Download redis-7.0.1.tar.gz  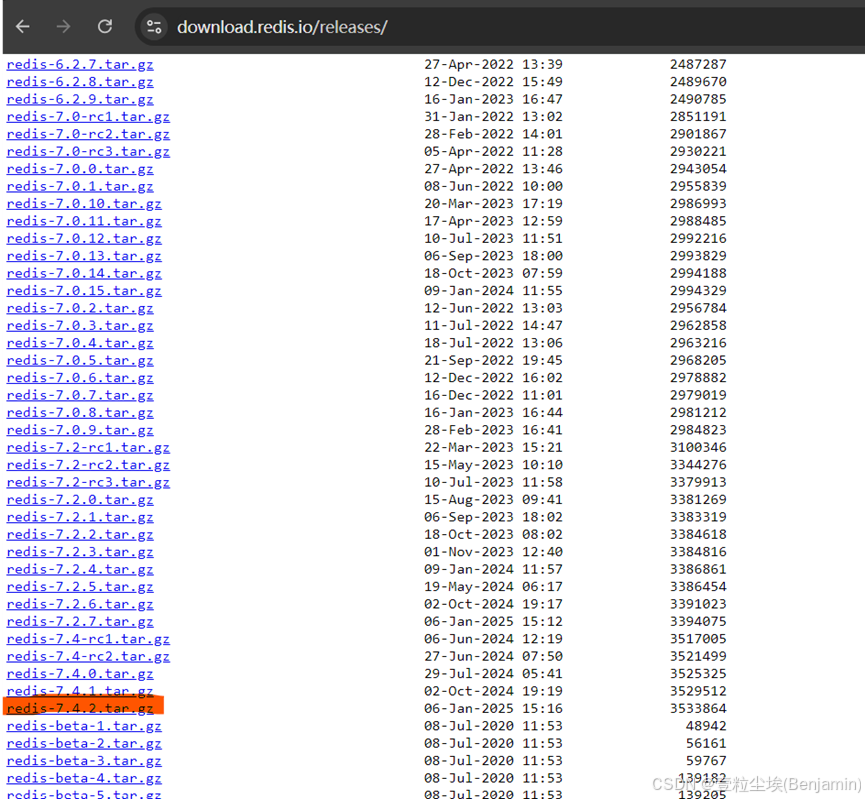pyautogui.click(x=80, y=187)
